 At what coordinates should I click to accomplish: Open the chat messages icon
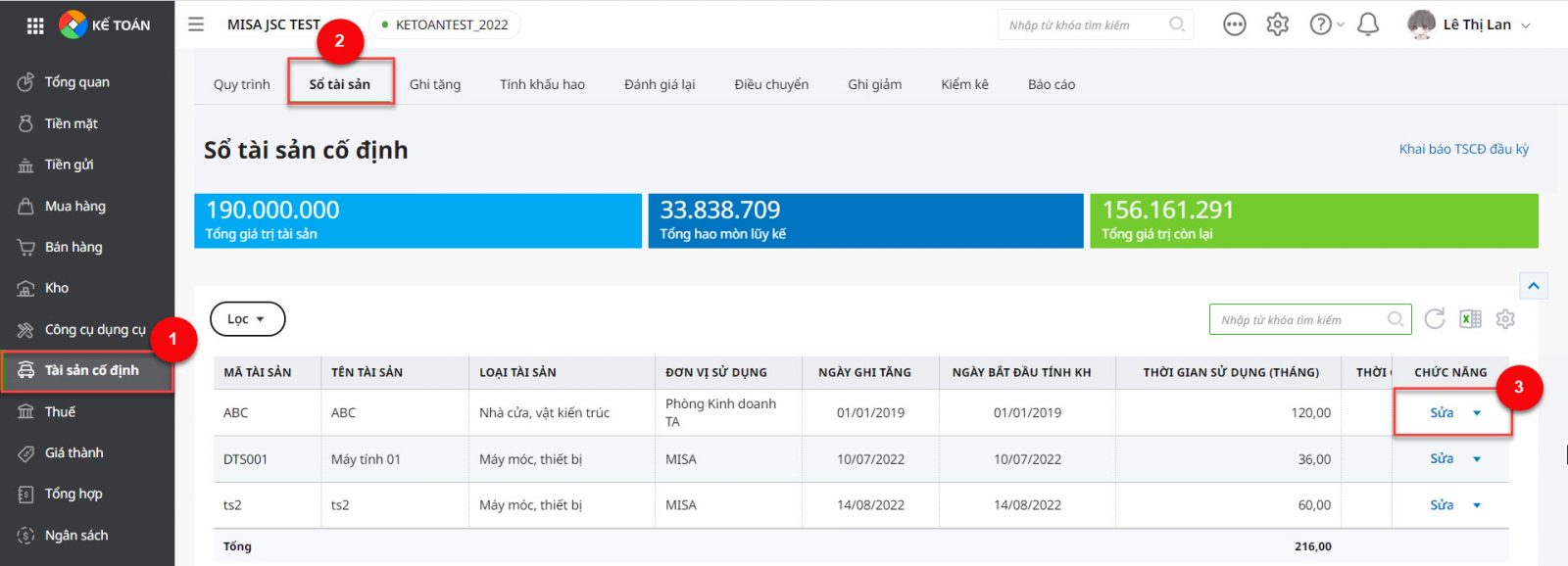pyautogui.click(x=1234, y=24)
